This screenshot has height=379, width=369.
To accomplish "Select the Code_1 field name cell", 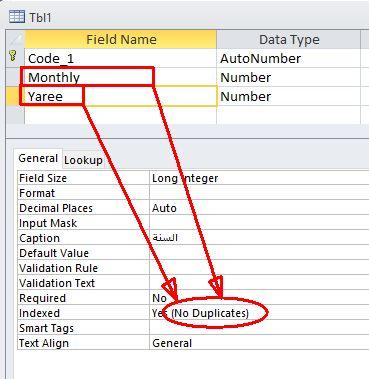I will [x=121, y=58].
